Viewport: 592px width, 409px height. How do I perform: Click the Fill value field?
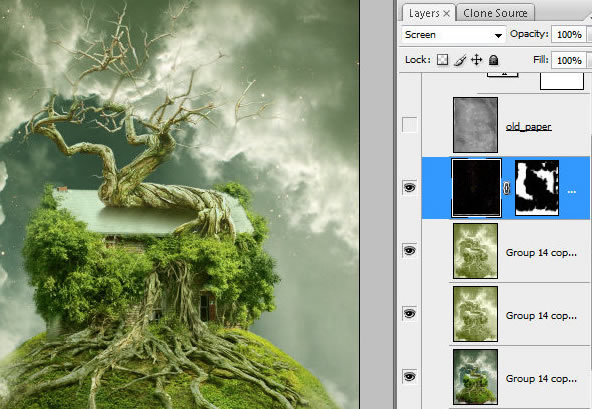(x=569, y=60)
